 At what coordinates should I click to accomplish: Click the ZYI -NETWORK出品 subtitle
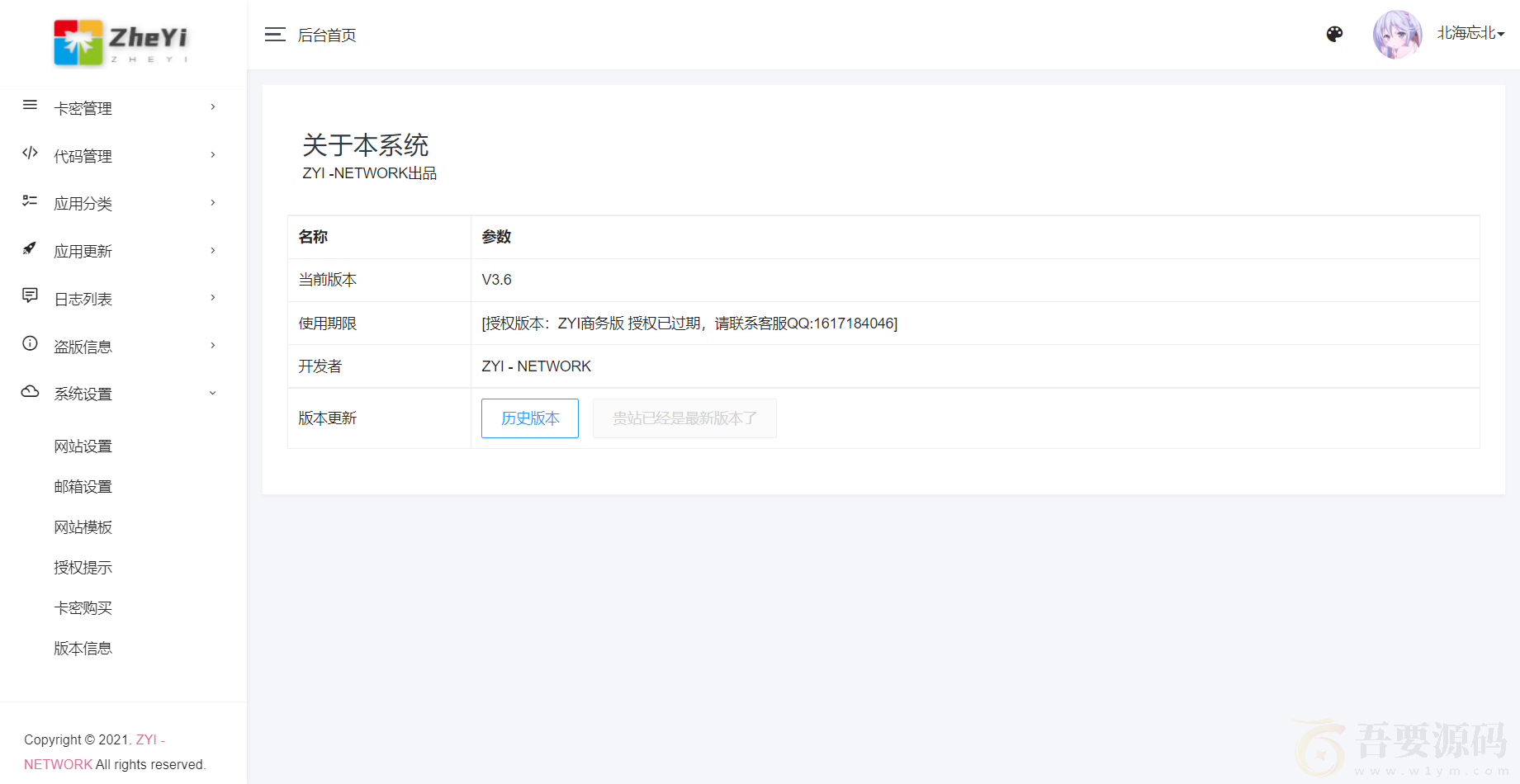point(369,173)
